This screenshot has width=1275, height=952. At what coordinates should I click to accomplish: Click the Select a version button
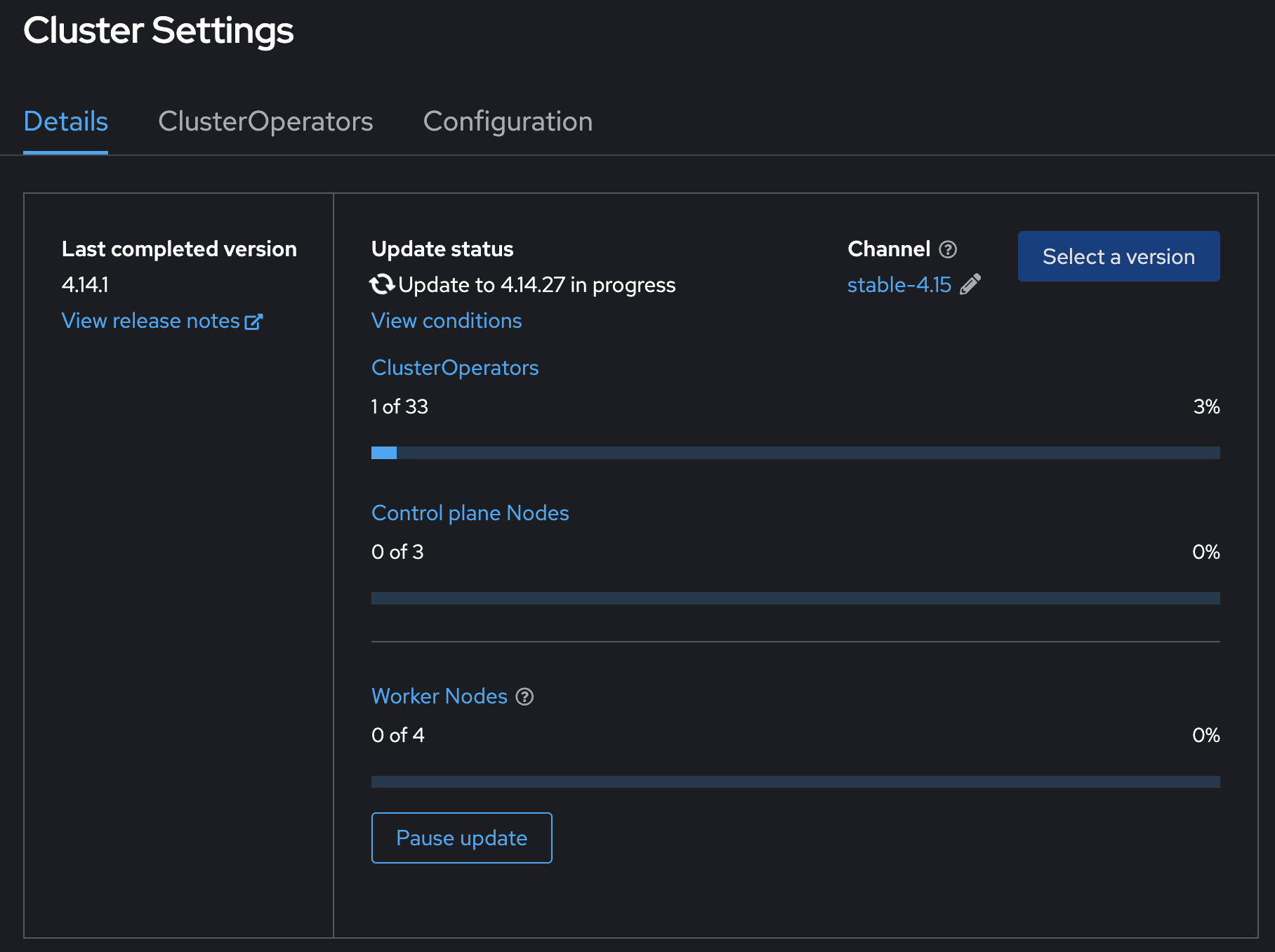click(x=1118, y=256)
